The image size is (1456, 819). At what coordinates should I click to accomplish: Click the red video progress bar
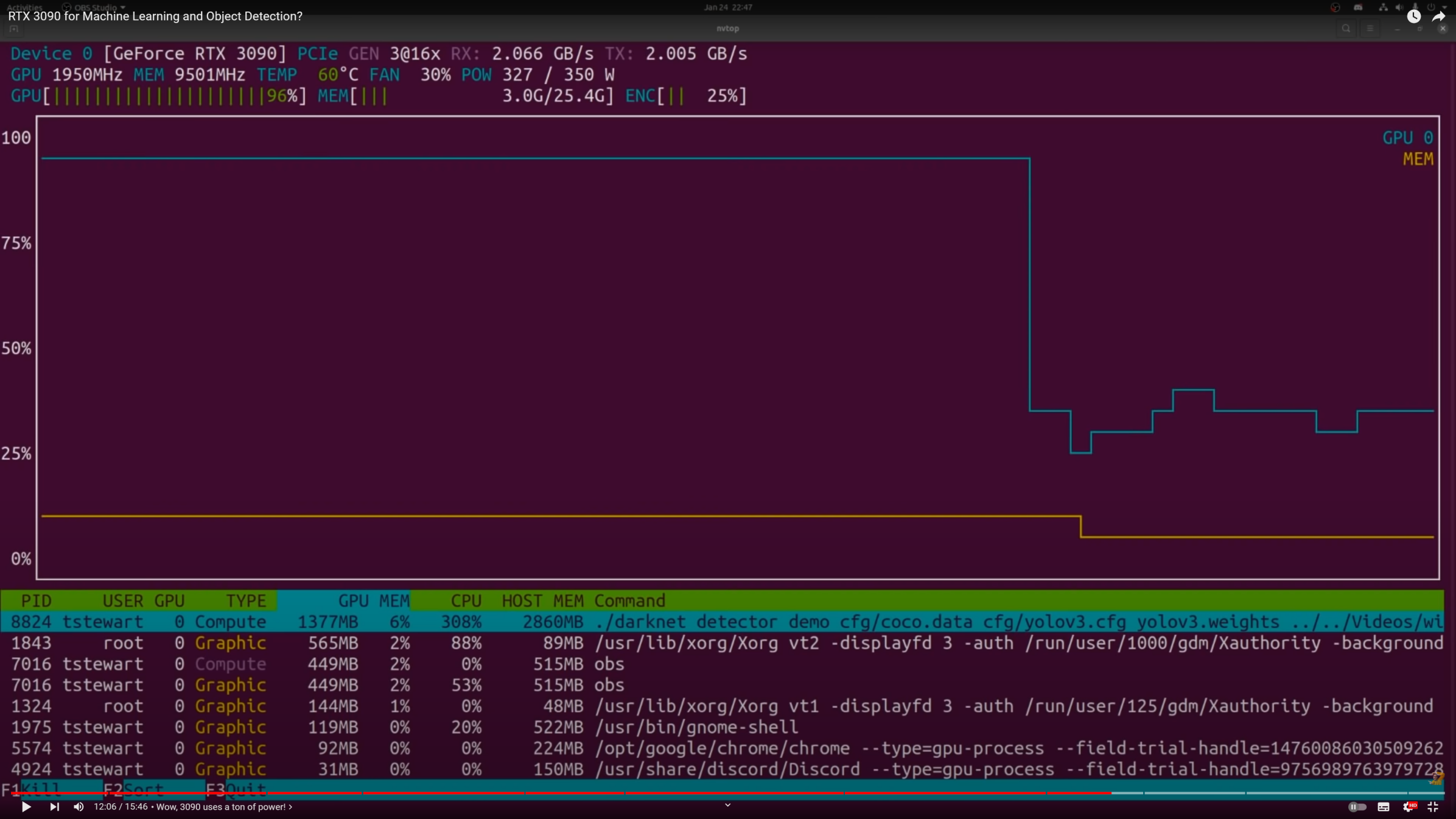pos(560,793)
